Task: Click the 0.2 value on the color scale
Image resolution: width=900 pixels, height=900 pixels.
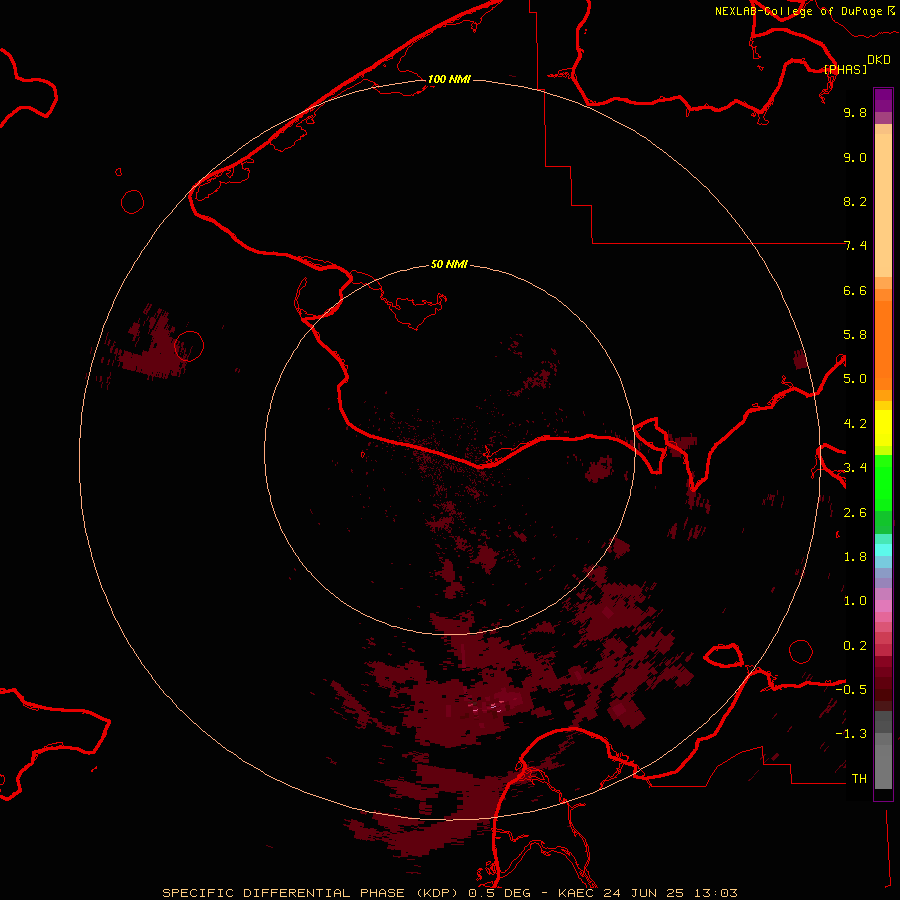Action: [x=855, y=646]
